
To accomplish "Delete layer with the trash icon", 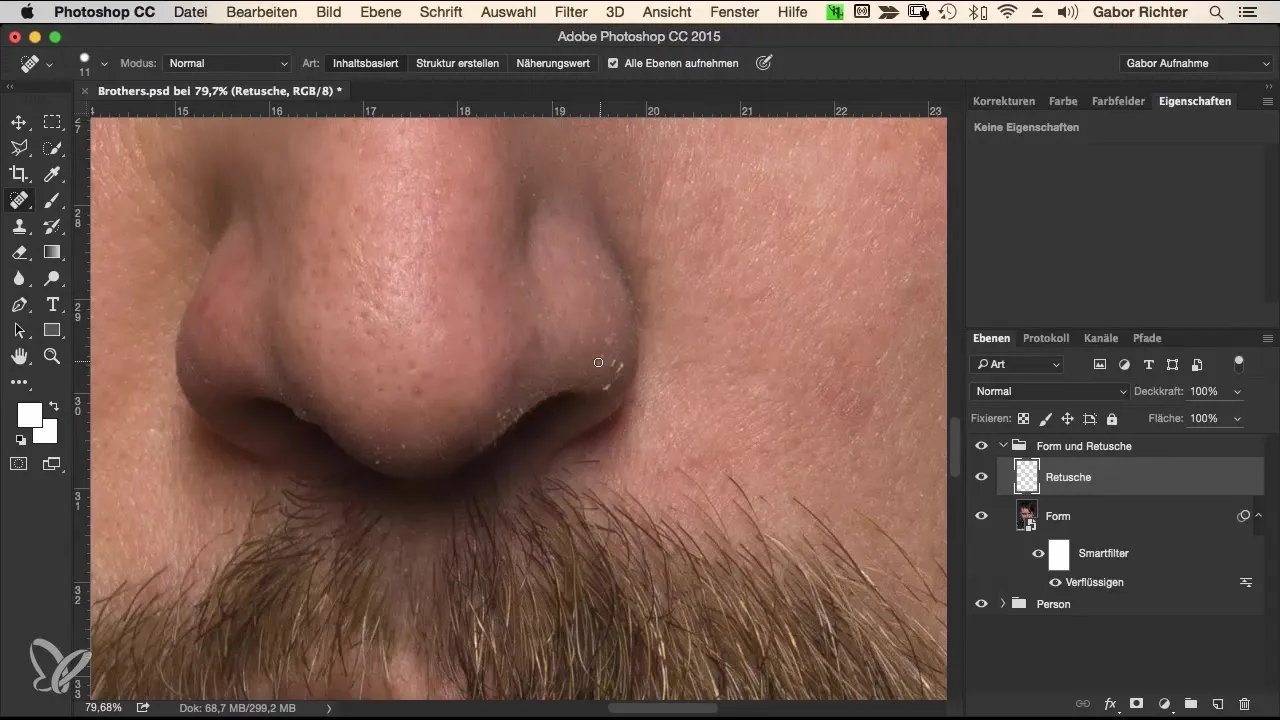I will tap(1244, 704).
